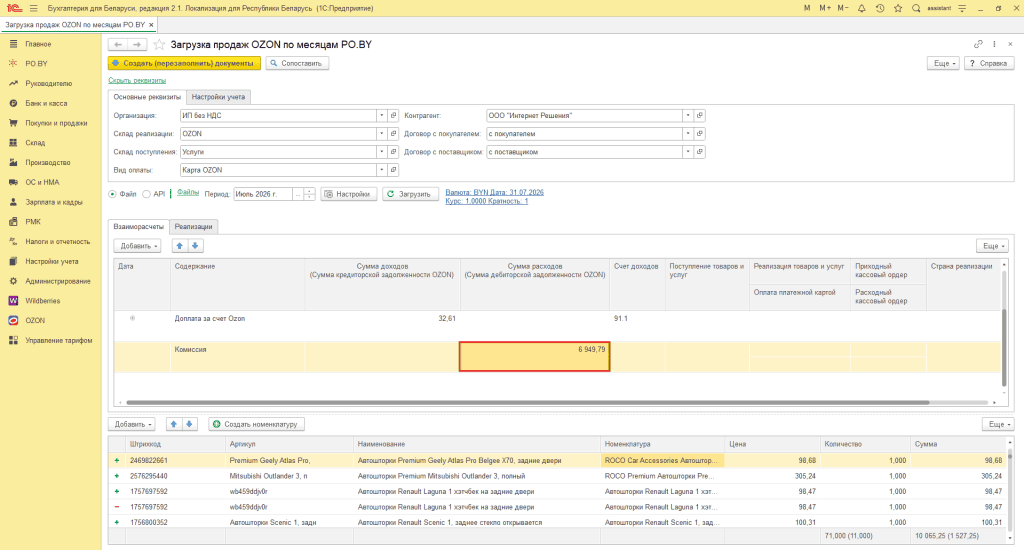Click horizontal scrollbar of Взаиморасчеты table
This screenshot has width=1024, height=550.
click(528, 402)
